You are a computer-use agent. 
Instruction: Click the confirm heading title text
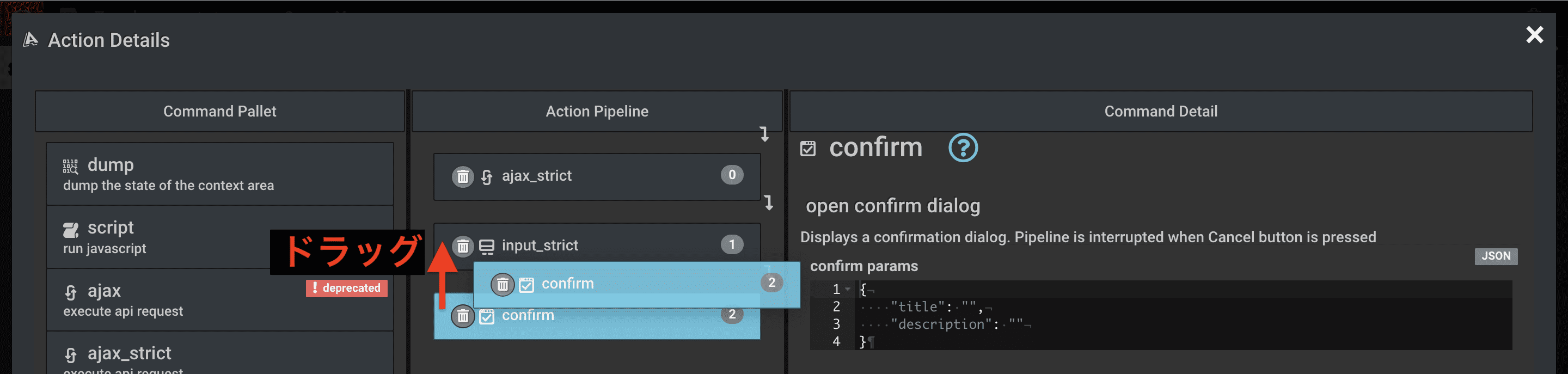click(875, 148)
